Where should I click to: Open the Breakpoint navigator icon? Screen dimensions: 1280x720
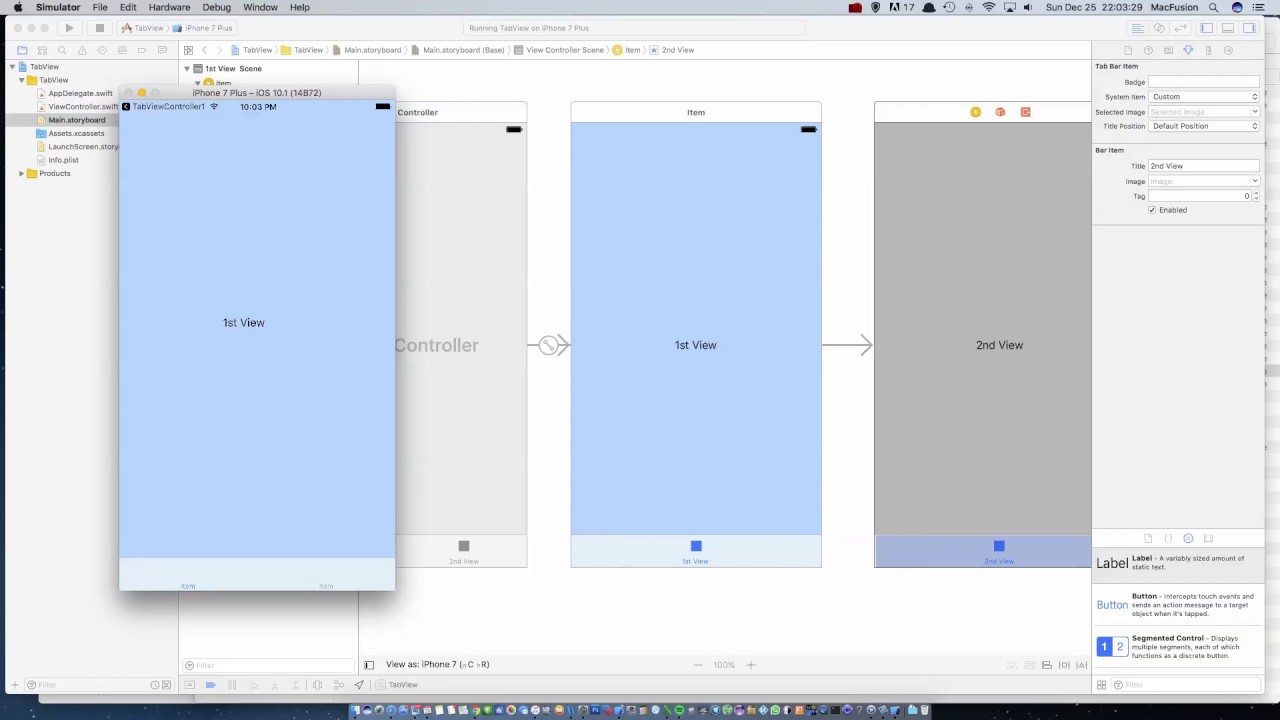point(142,50)
